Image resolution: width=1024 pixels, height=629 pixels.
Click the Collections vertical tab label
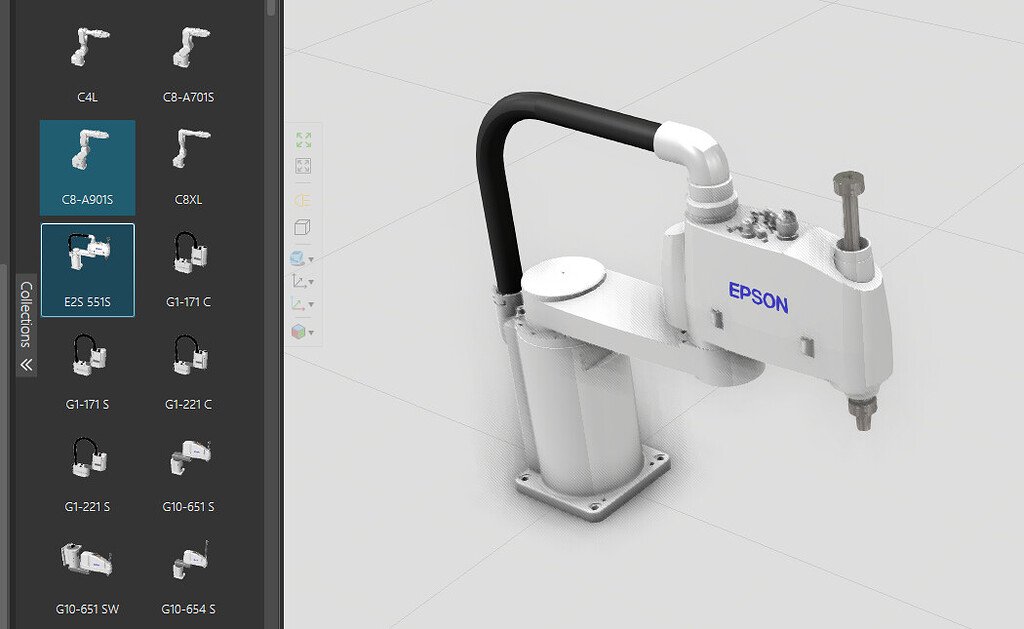(x=26, y=314)
